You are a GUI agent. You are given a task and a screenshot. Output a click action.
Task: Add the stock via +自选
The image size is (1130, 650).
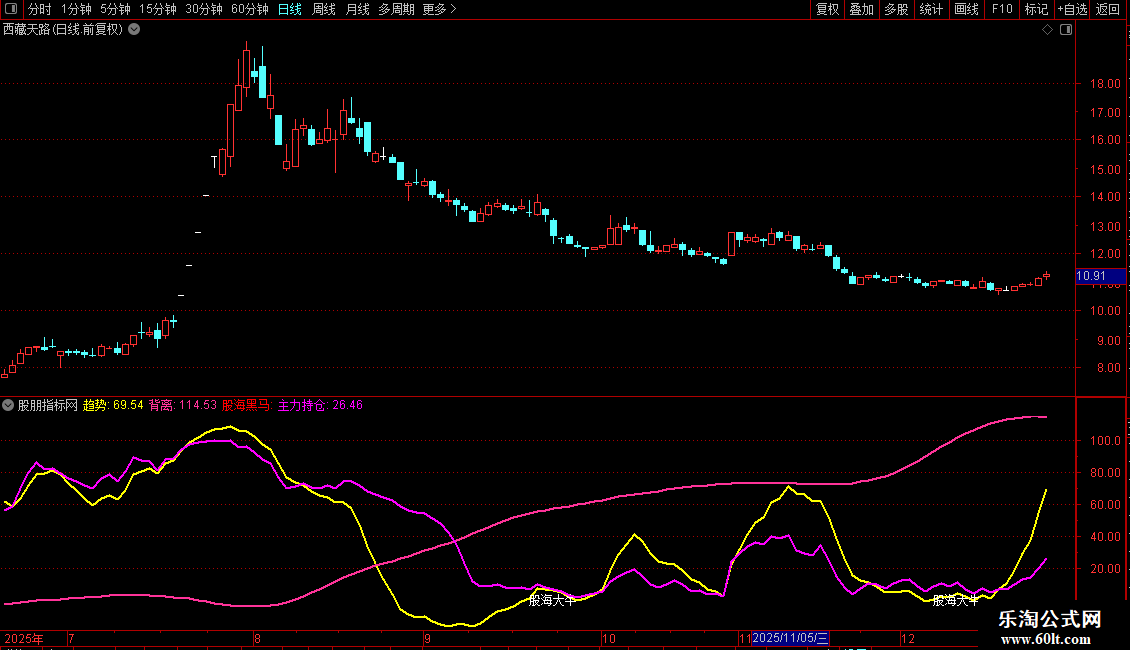click(1072, 10)
